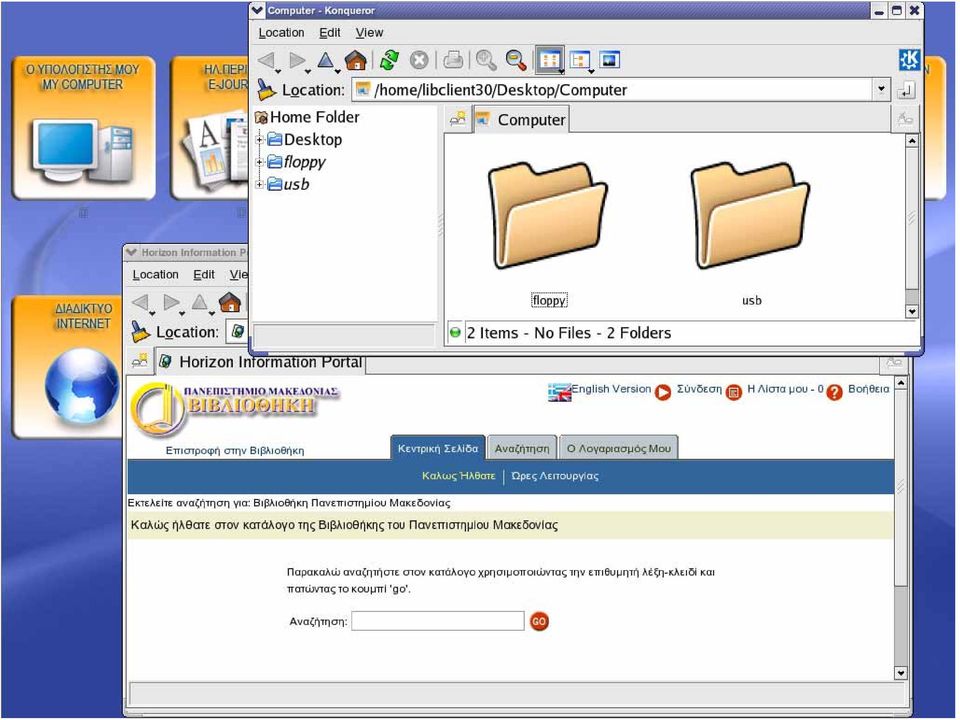
Task: Click Back arrow in Computer Konqueror toolbar
Action: point(266,59)
